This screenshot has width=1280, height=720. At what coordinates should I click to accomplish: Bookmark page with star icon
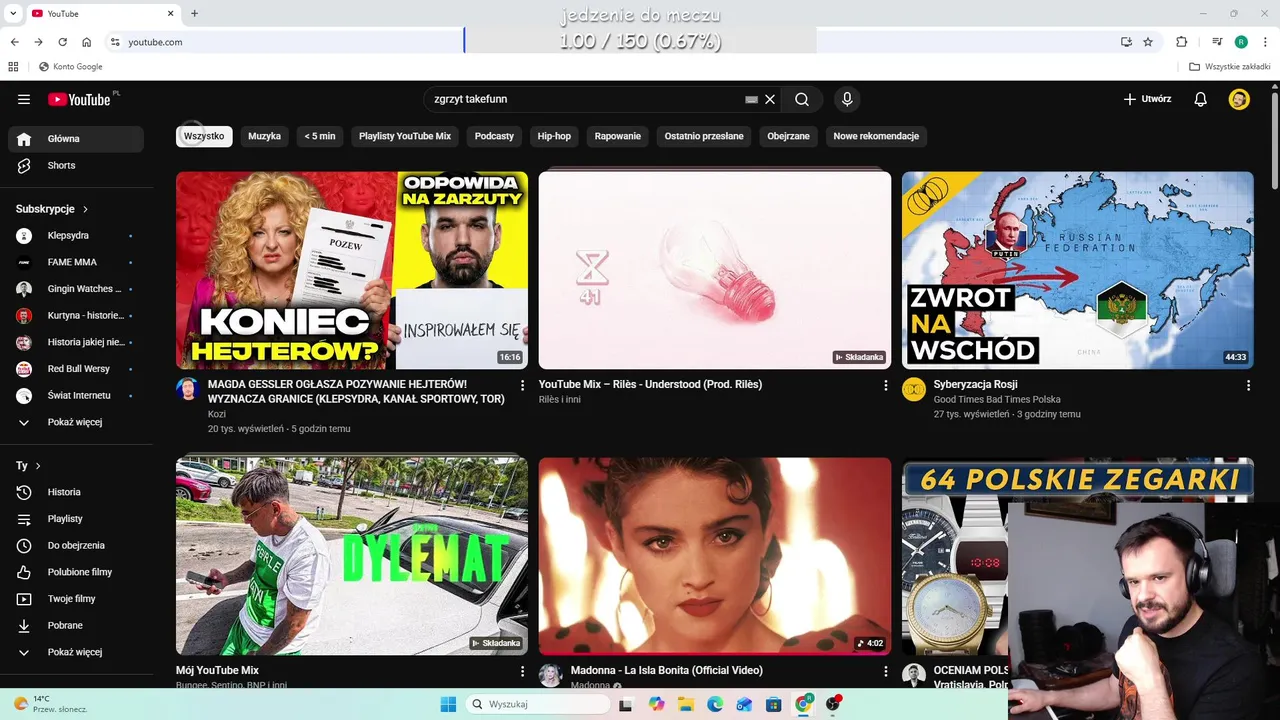[1148, 42]
